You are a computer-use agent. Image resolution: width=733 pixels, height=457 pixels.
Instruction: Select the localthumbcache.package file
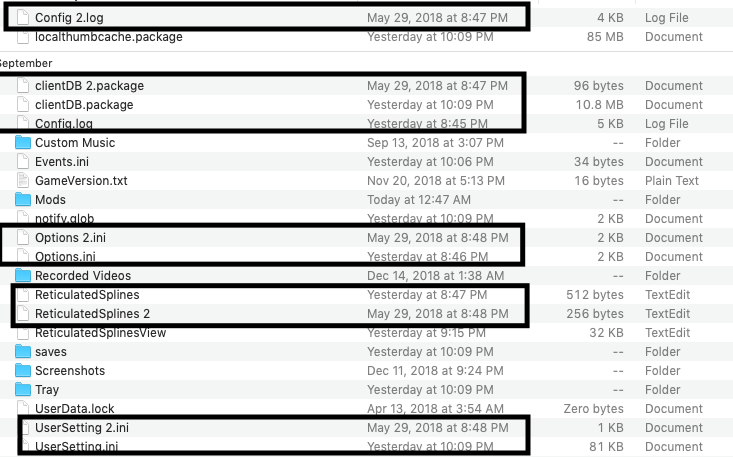(108, 37)
